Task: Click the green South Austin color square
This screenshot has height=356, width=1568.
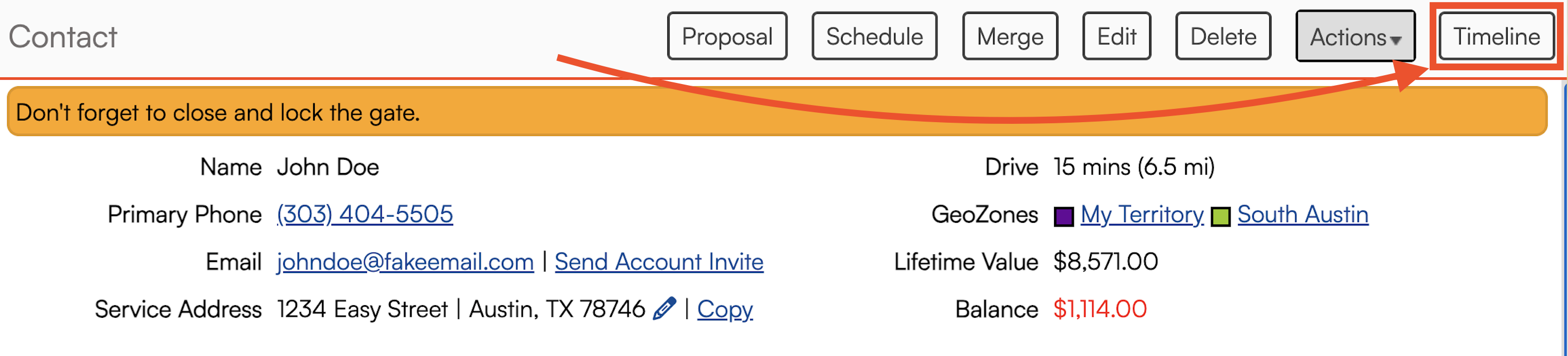Action: (x=1221, y=217)
